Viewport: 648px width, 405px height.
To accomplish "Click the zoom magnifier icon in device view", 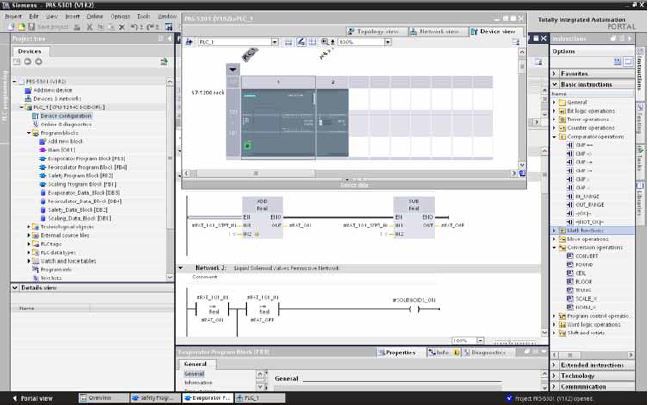I will [x=325, y=42].
